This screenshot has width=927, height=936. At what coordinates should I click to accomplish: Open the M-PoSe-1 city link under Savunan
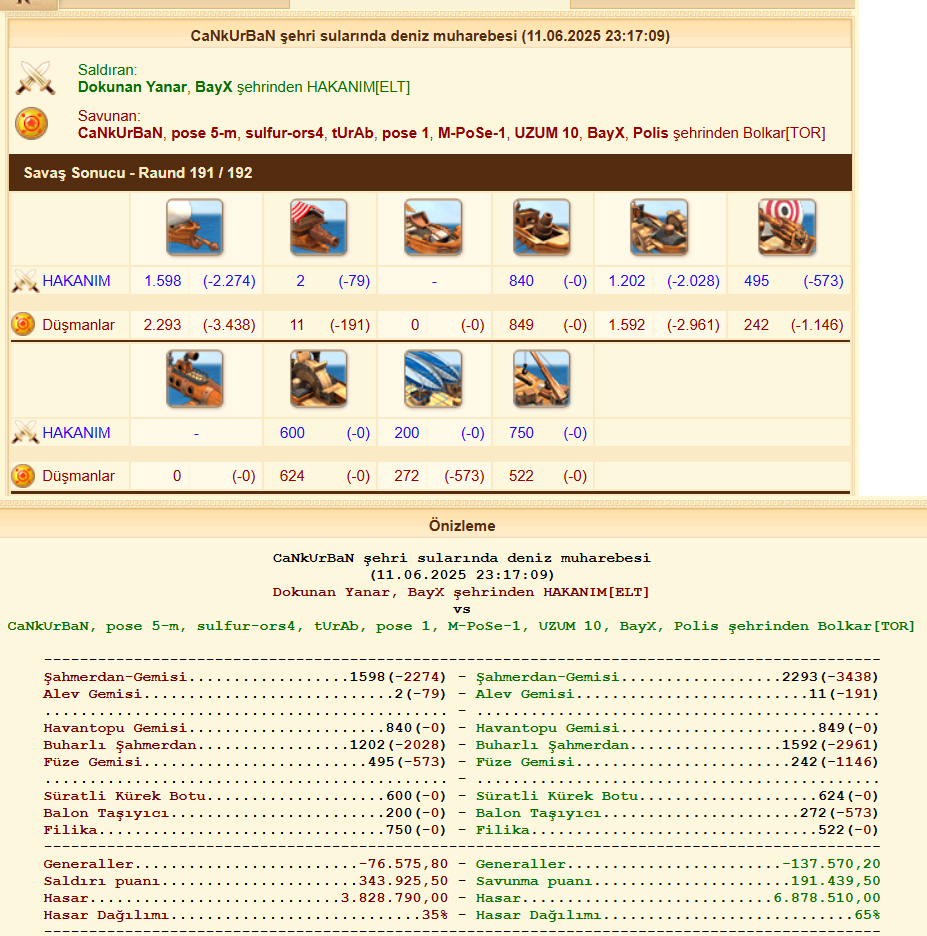(x=472, y=133)
